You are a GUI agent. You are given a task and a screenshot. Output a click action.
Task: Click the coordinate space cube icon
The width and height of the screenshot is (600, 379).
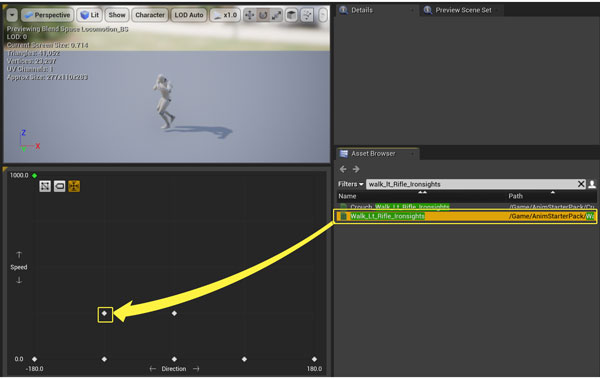pyautogui.click(x=292, y=15)
